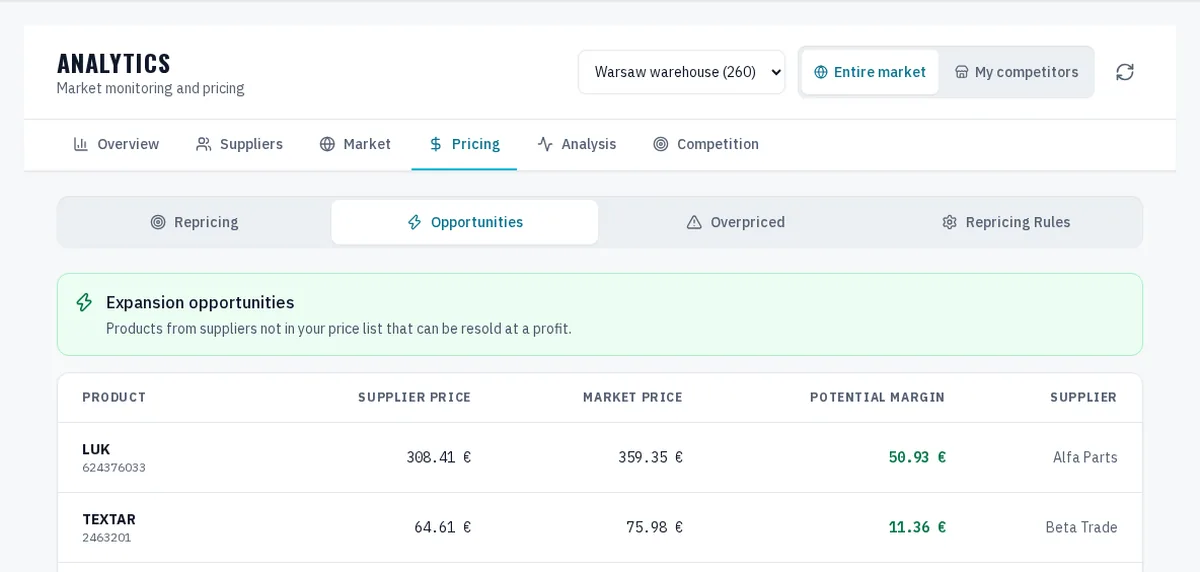Click supplier Alfa Parts
1200x572 pixels.
tap(1085, 457)
